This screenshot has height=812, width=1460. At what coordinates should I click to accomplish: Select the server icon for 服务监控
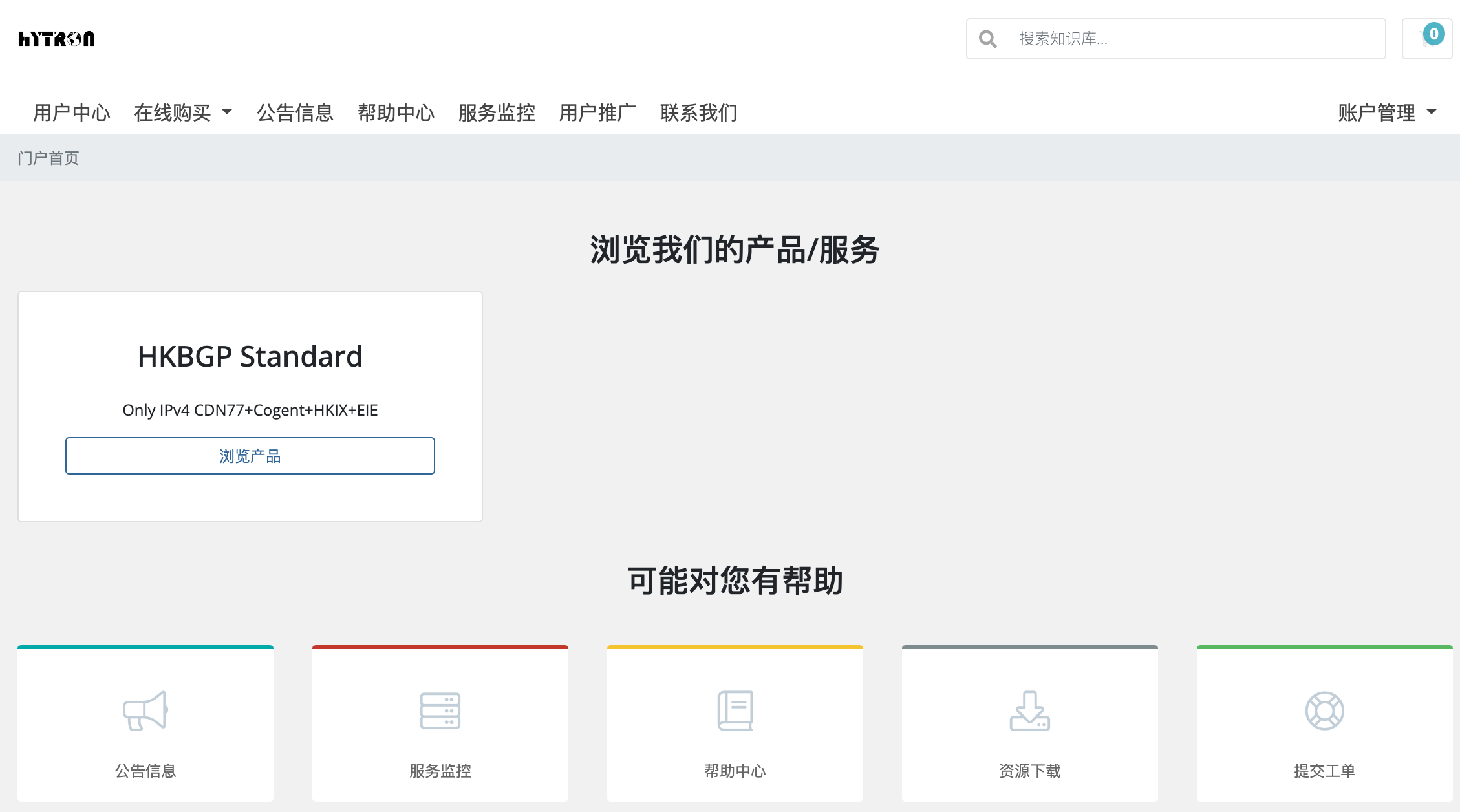point(440,711)
